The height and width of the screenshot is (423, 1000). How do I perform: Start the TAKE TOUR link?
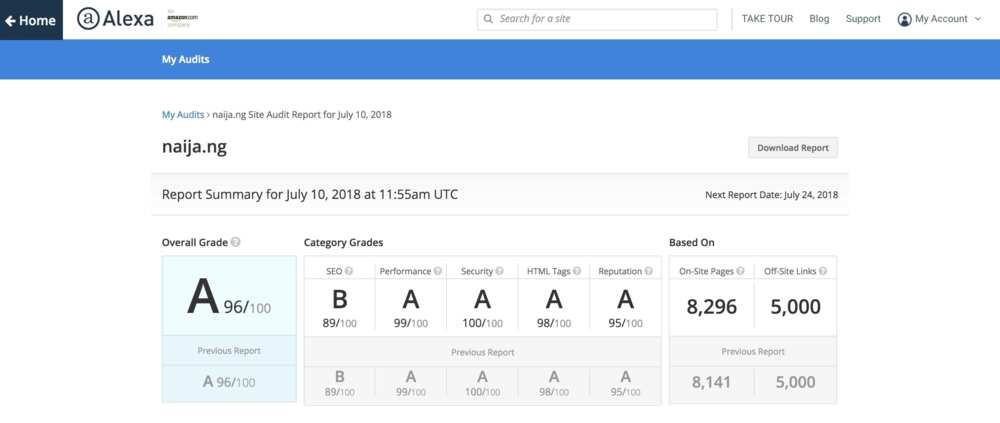[x=767, y=19]
